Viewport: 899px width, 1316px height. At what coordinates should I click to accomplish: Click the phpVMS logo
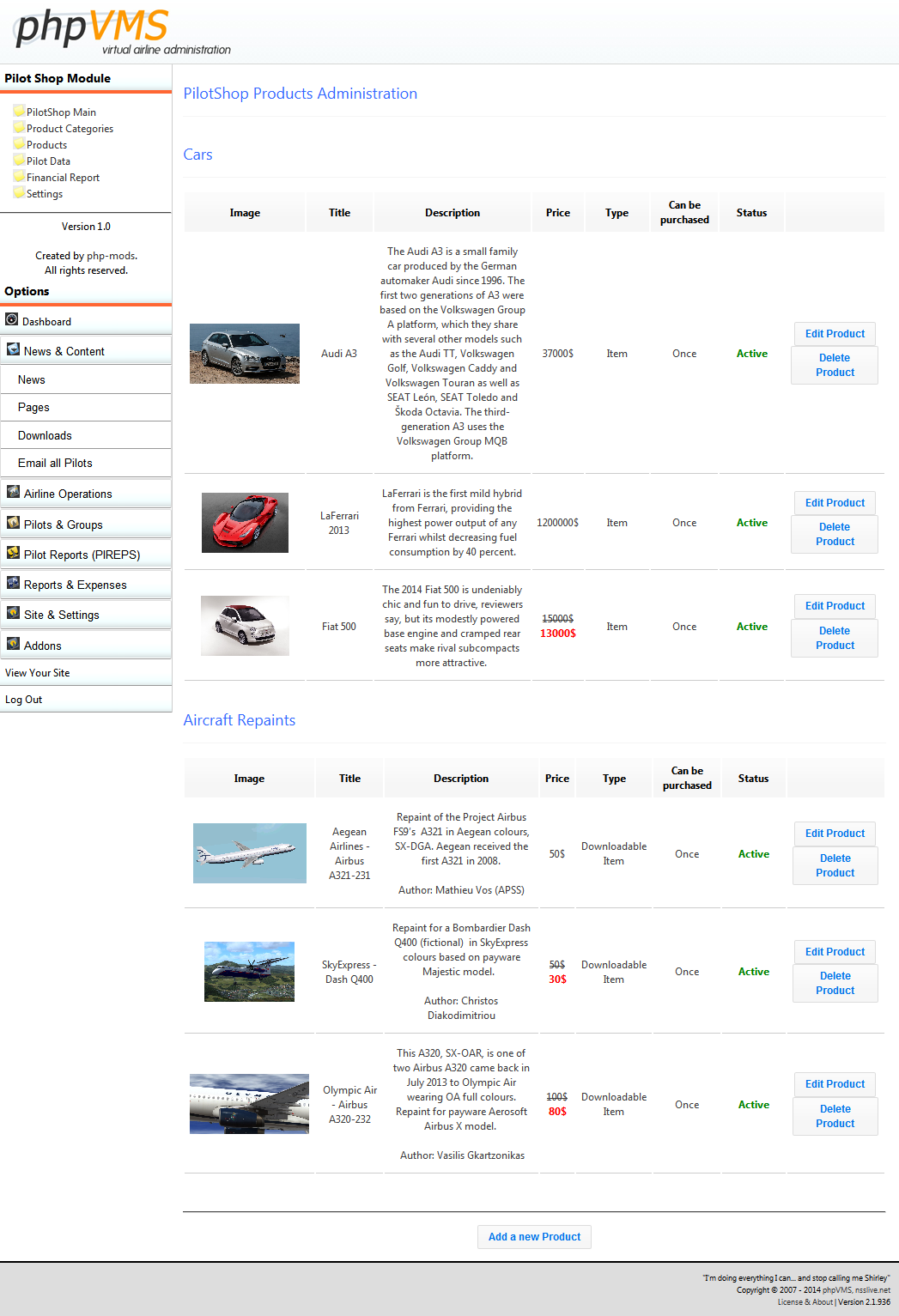tap(123, 32)
